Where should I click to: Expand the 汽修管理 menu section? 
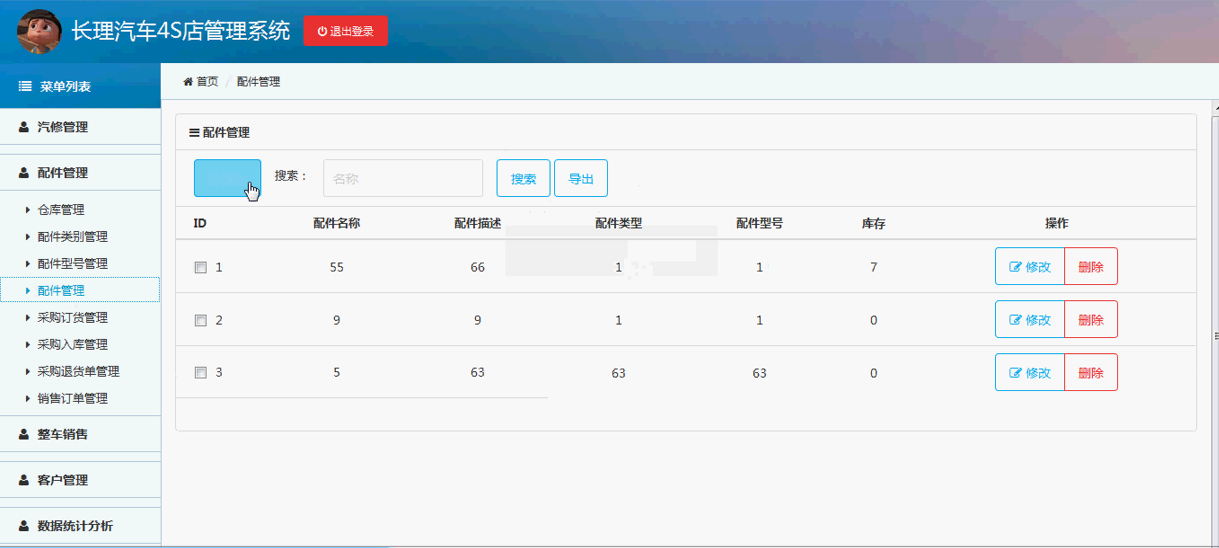click(80, 127)
